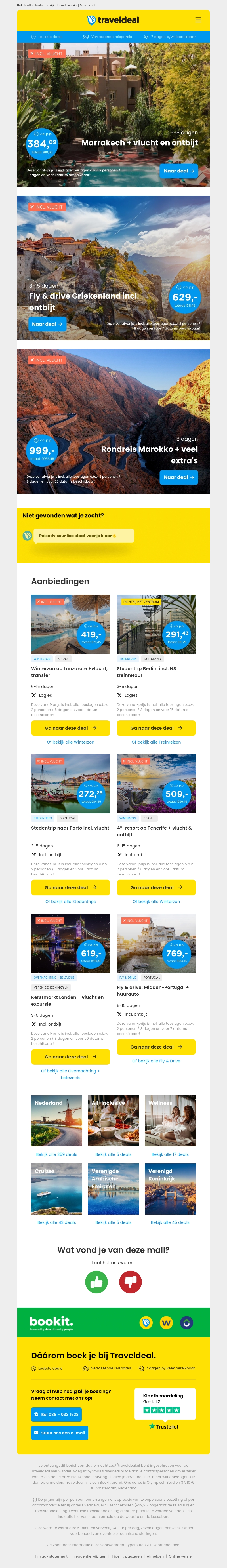227x1568 pixels.
Task: Click the bookit. logo
Action: pos(51,1321)
